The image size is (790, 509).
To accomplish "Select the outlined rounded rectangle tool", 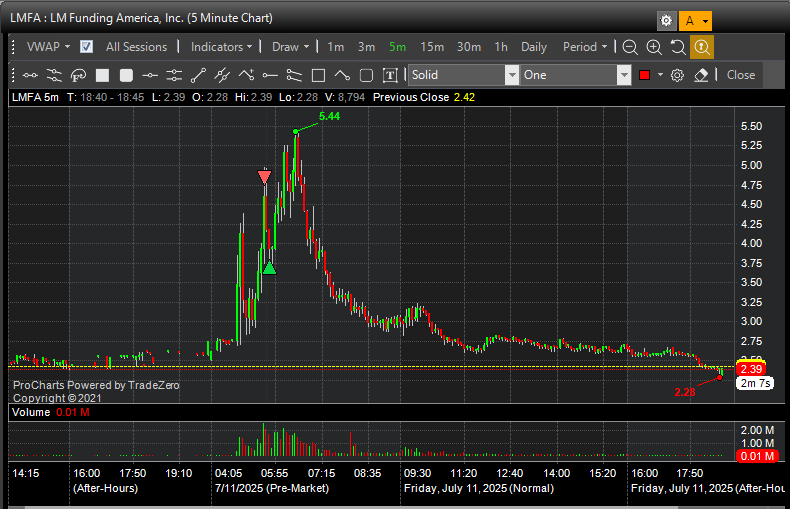I will point(366,75).
